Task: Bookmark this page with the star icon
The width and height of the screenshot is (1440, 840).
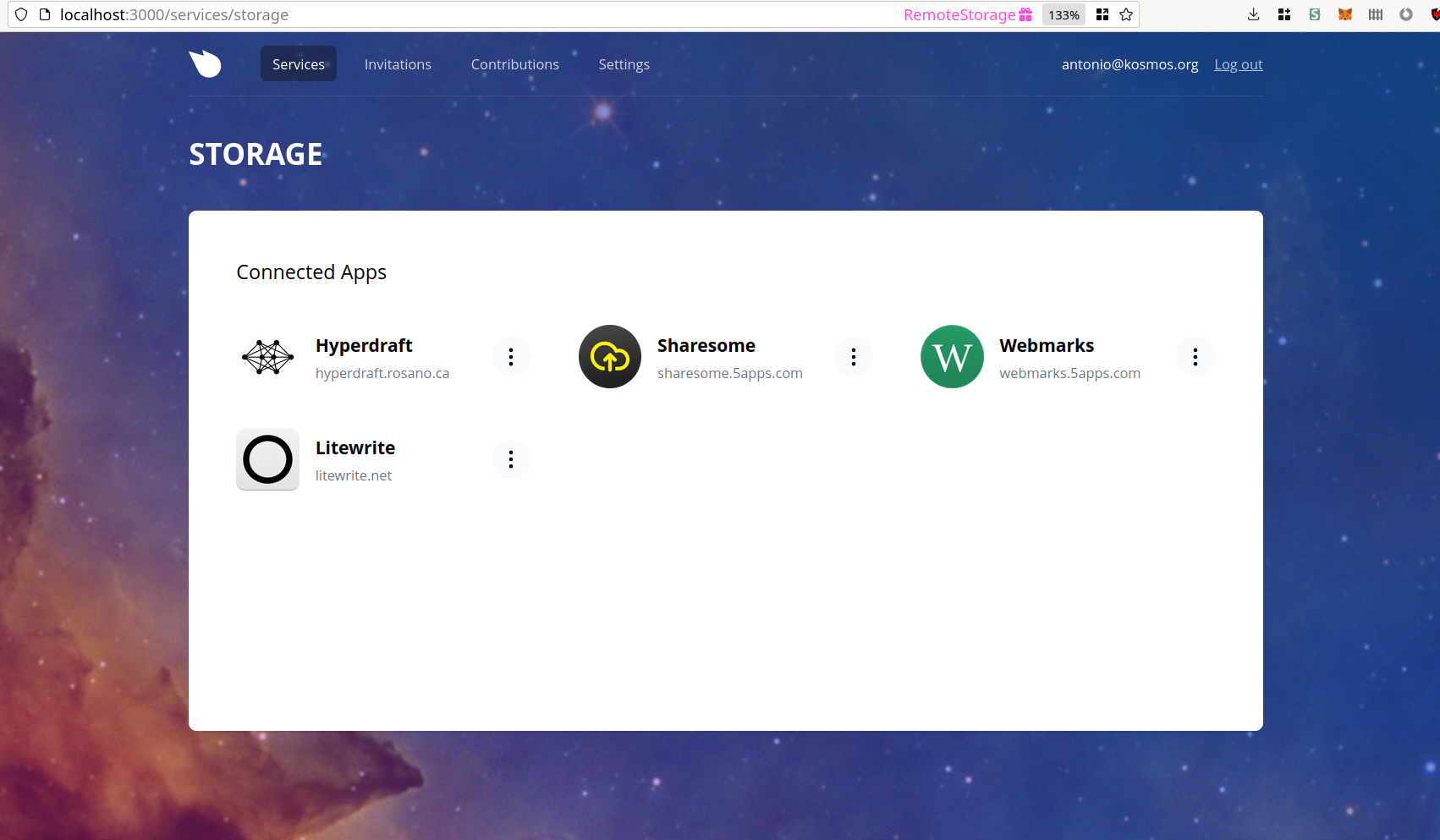Action: pos(1126,14)
